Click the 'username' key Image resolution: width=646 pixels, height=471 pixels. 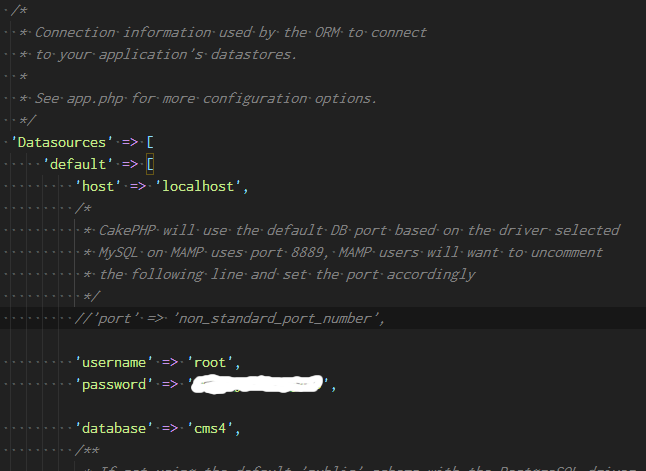point(114,362)
